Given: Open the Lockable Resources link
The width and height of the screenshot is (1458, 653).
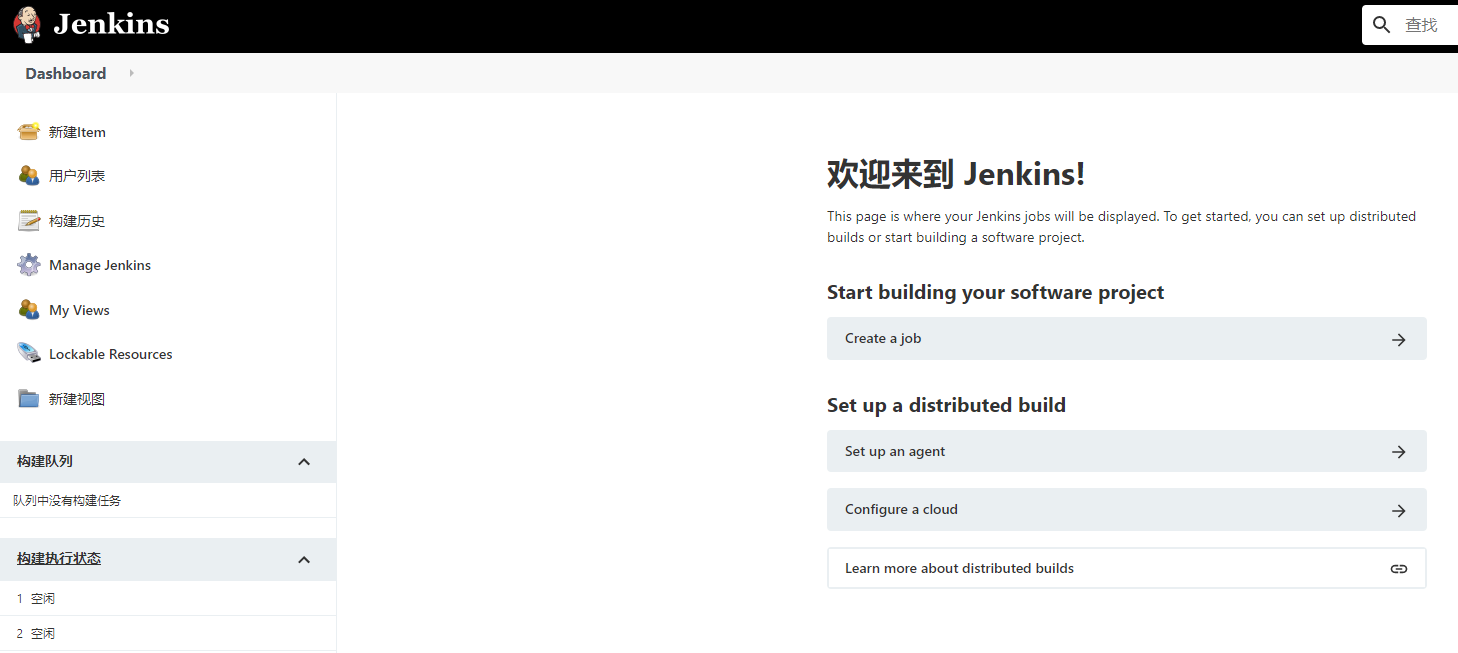Looking at the screenshot, I should click(111, 354).
